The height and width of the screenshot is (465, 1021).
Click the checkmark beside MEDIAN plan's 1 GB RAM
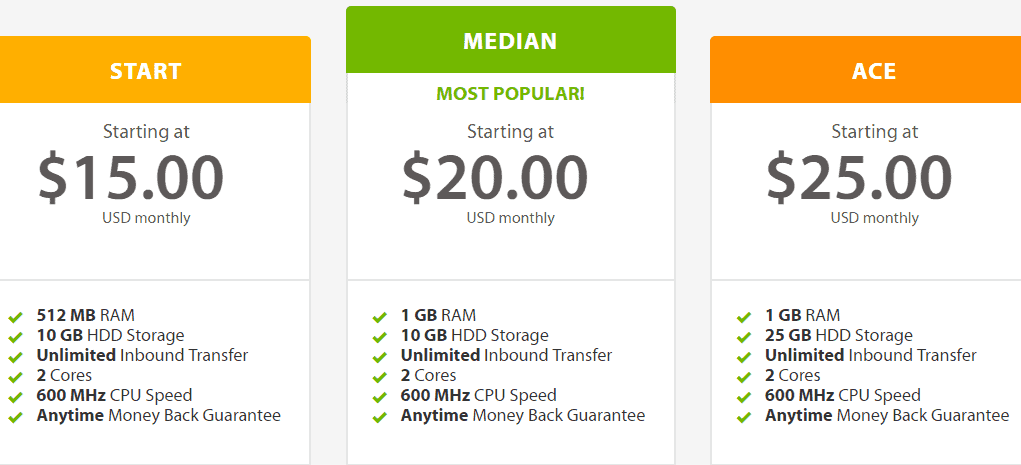point(380,317)
